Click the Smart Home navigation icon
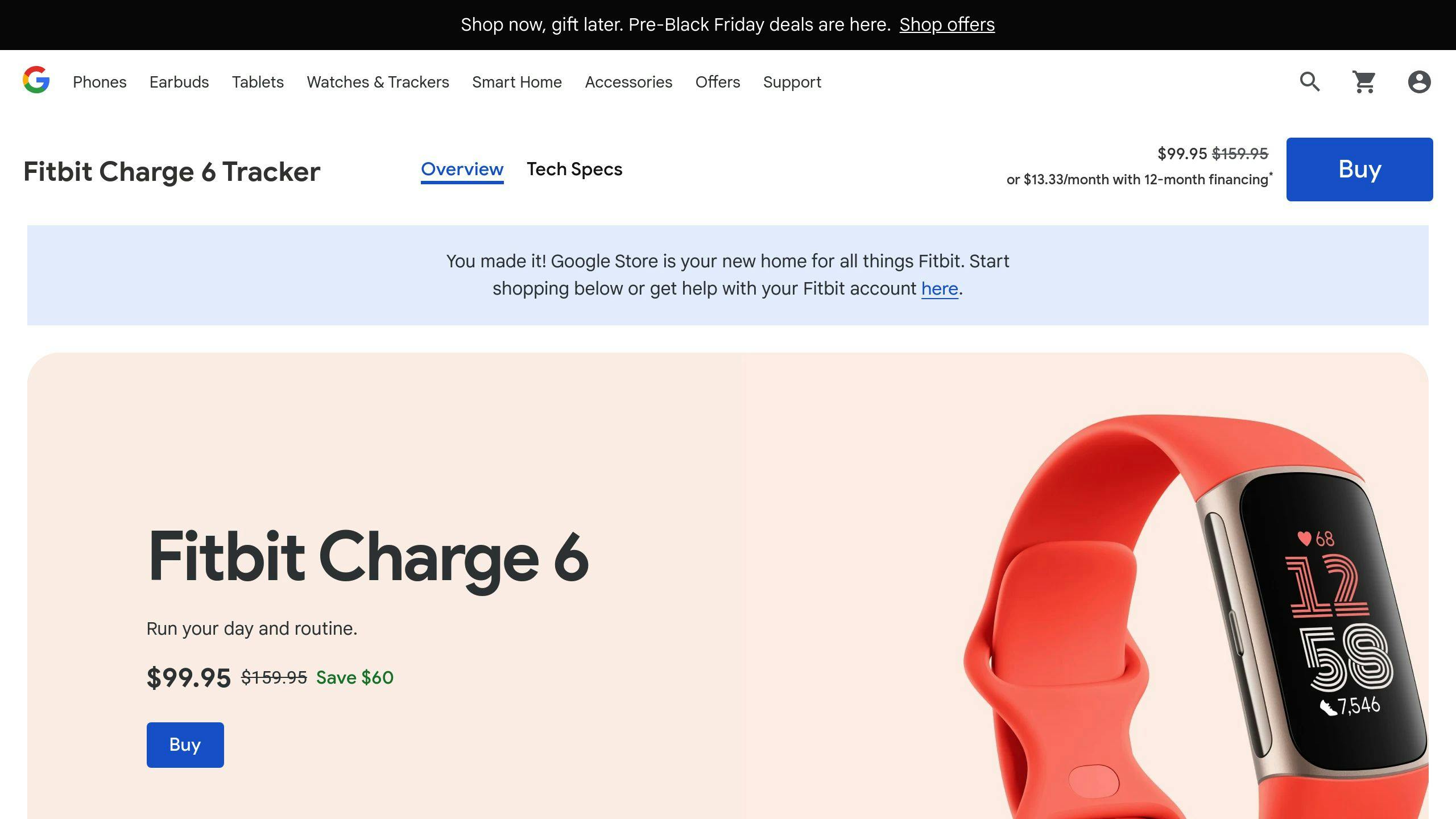The image size is (1456, 819). pyautogui.click(x=516, y=82)
